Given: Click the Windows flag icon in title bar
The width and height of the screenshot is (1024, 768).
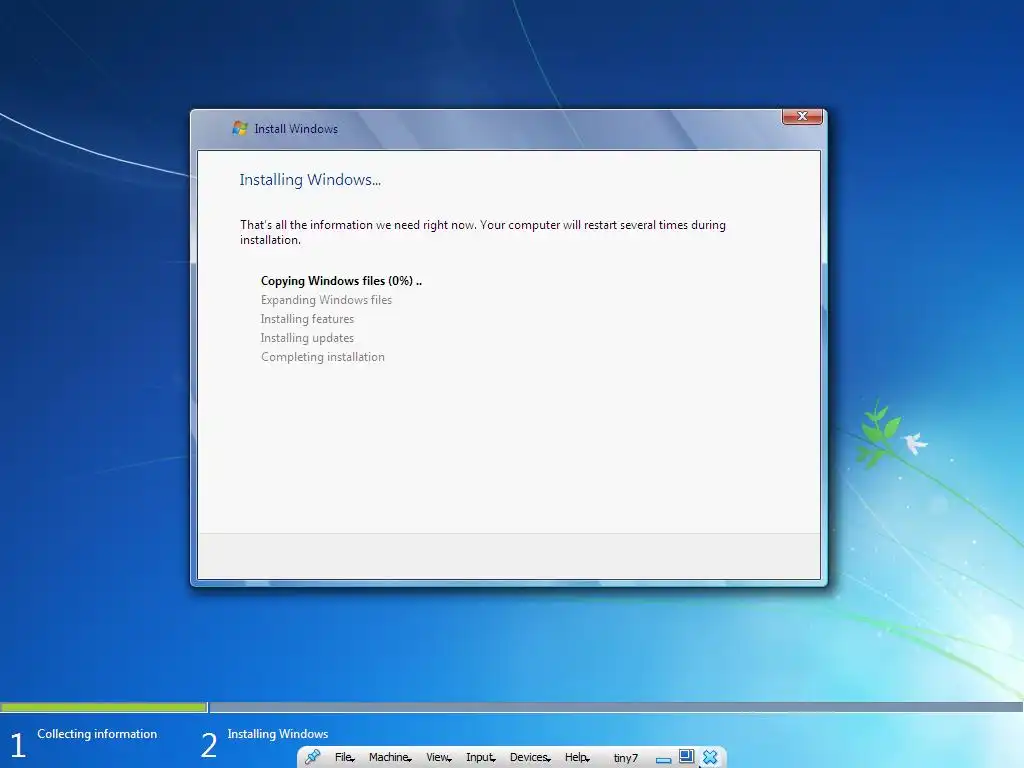Looking at the screenshot, I should [x=240, y=128].
